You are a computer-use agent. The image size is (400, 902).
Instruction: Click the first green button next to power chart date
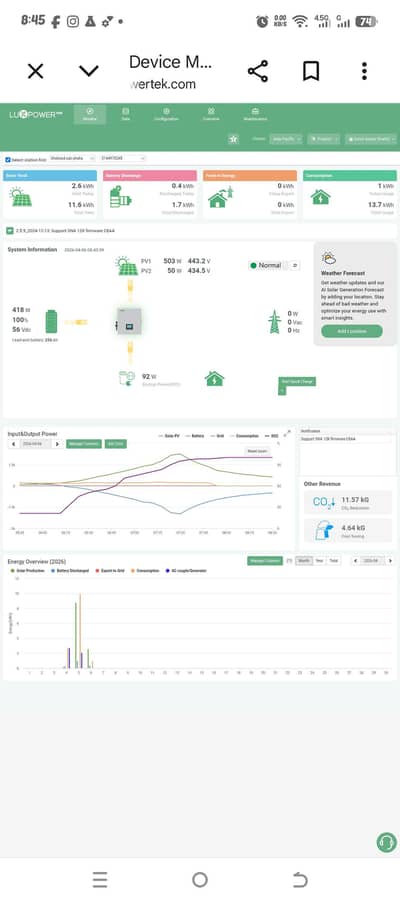tap(84, 444)
